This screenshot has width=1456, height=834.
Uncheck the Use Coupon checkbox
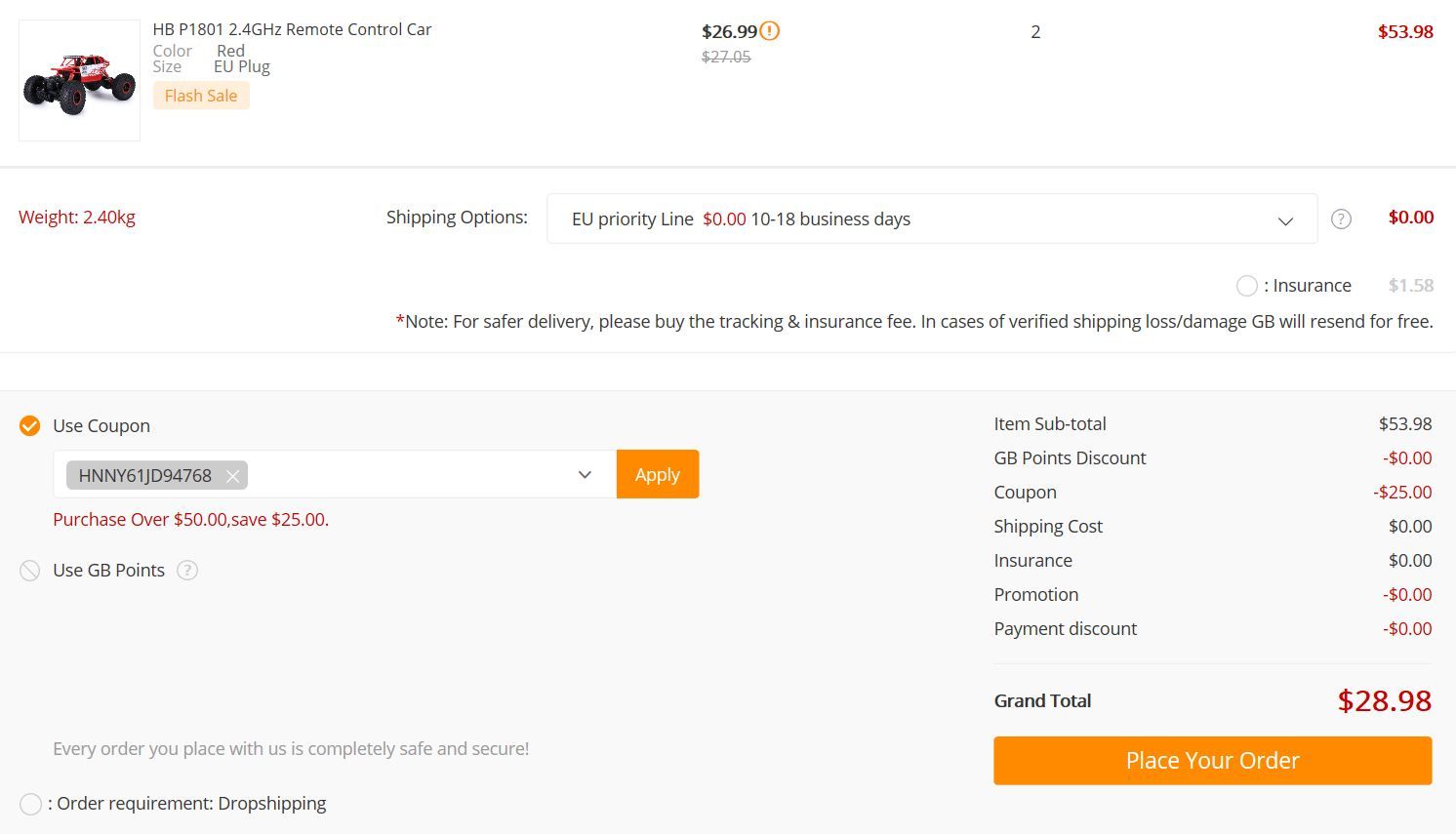click(30, 426)
